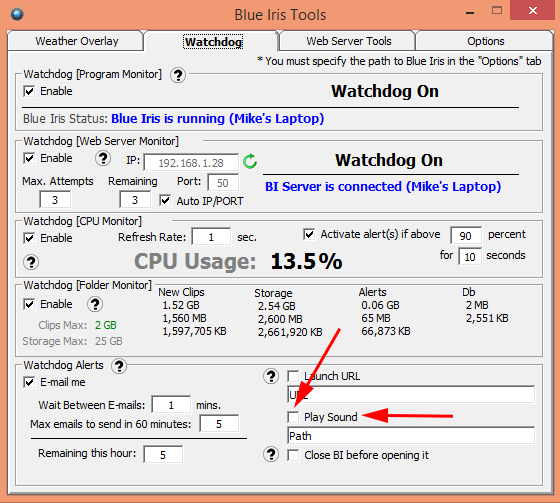The width and height of the screenshot is (560, 503).
Task: Click the Clips Max 2 GB value
Action: tap(106, 325)
